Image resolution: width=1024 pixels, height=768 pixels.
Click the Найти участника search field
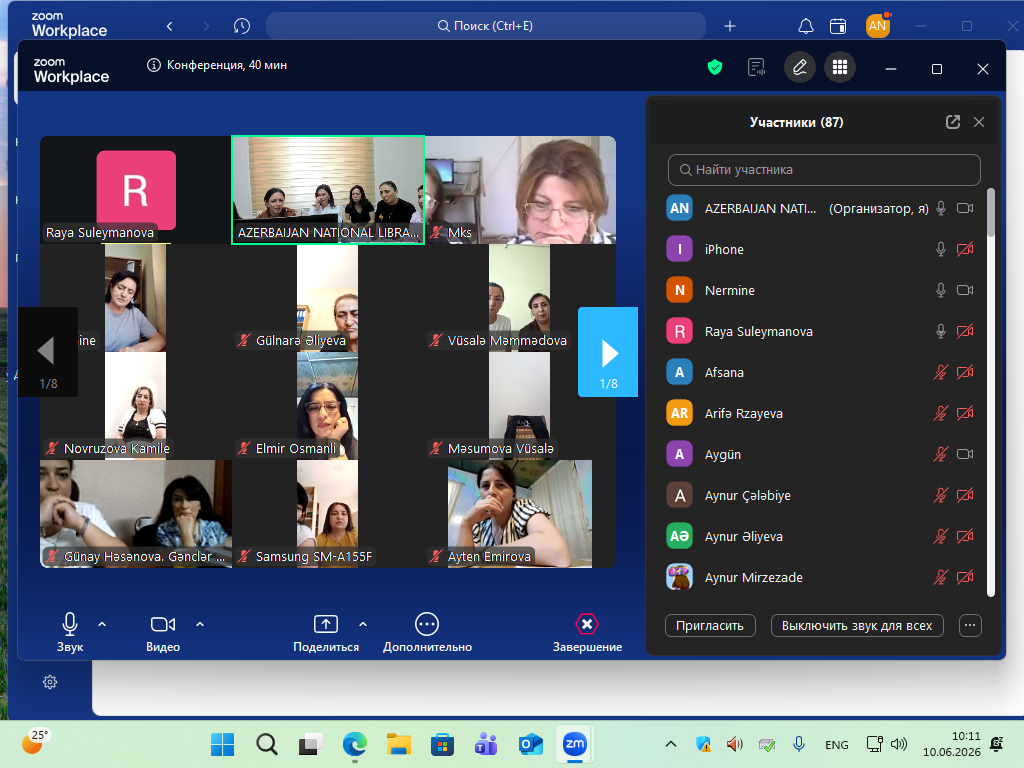[x=824, y=170]
